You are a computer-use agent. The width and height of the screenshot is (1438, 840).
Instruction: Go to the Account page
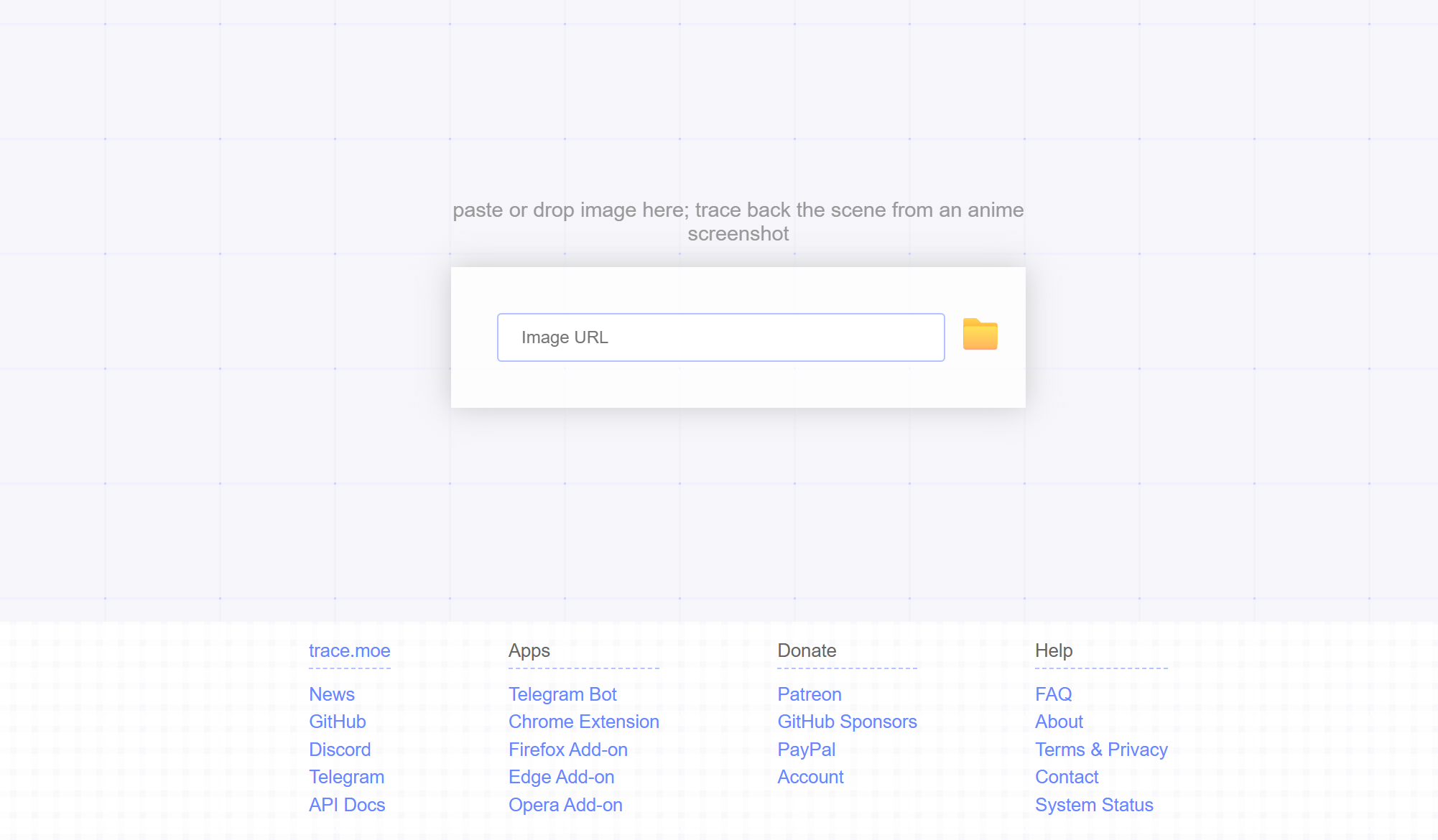(x=810, y=777)
